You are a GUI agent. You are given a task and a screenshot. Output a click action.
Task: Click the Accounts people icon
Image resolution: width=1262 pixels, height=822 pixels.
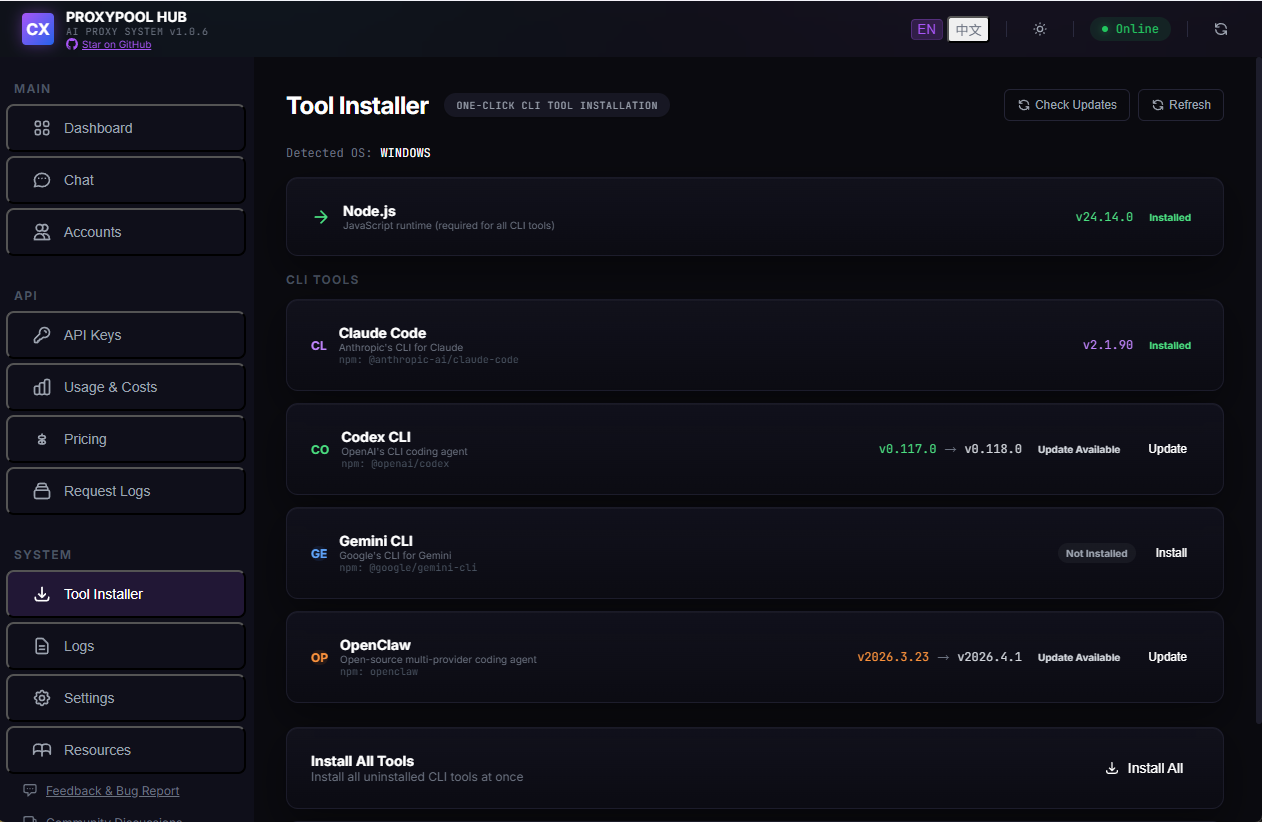(42, 232)
